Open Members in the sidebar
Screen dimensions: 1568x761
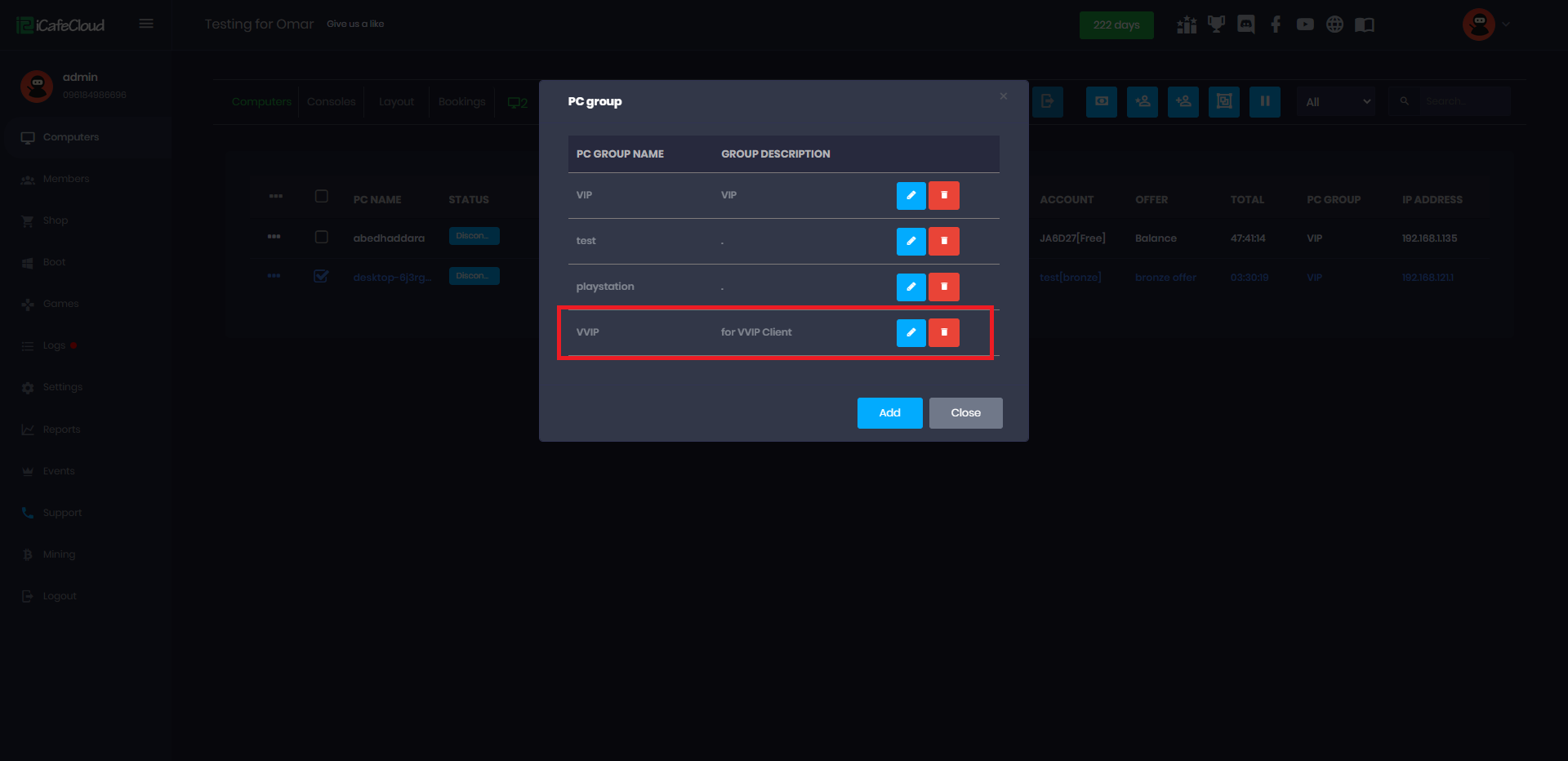click(66, 179)
